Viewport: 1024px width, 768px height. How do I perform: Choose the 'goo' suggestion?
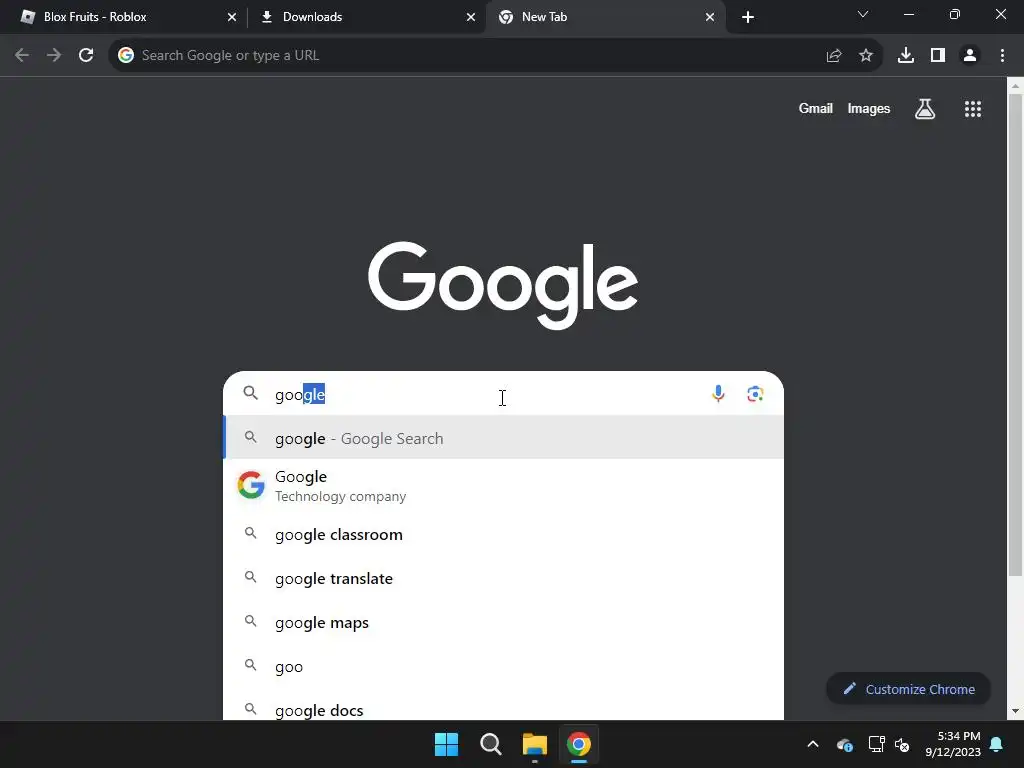point(504,666)
